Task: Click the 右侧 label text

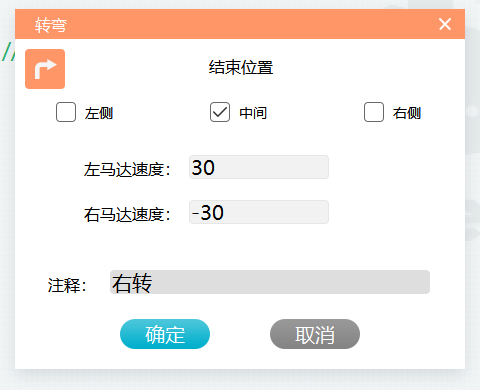Action: pos(407,113)
